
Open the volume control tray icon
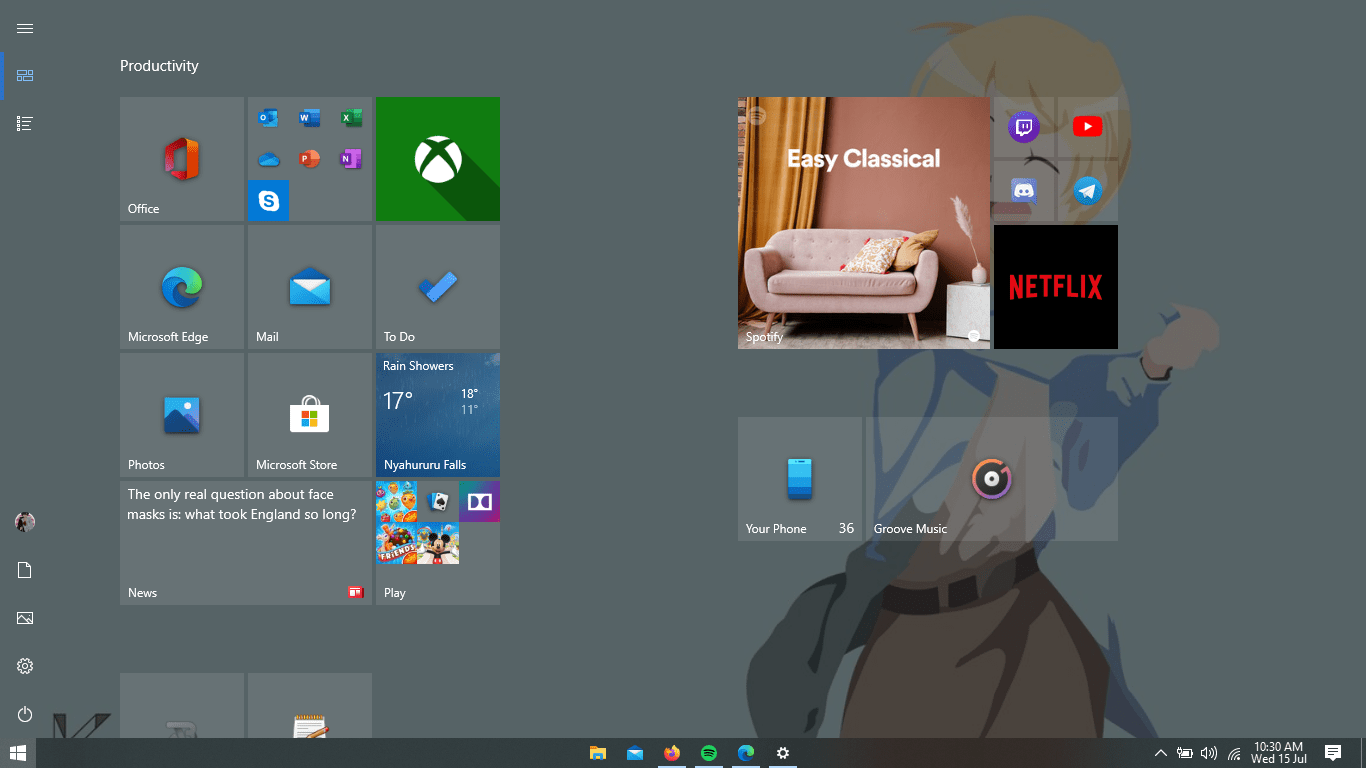(x=1209, y=753)
